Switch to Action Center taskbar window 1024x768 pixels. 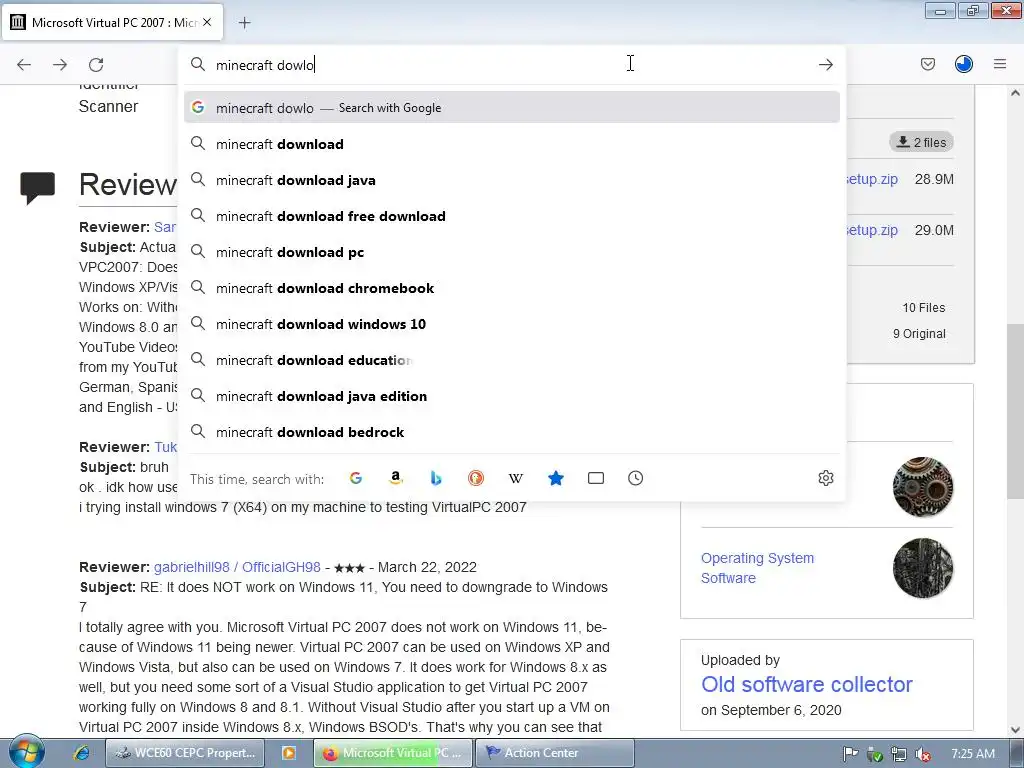554,753
